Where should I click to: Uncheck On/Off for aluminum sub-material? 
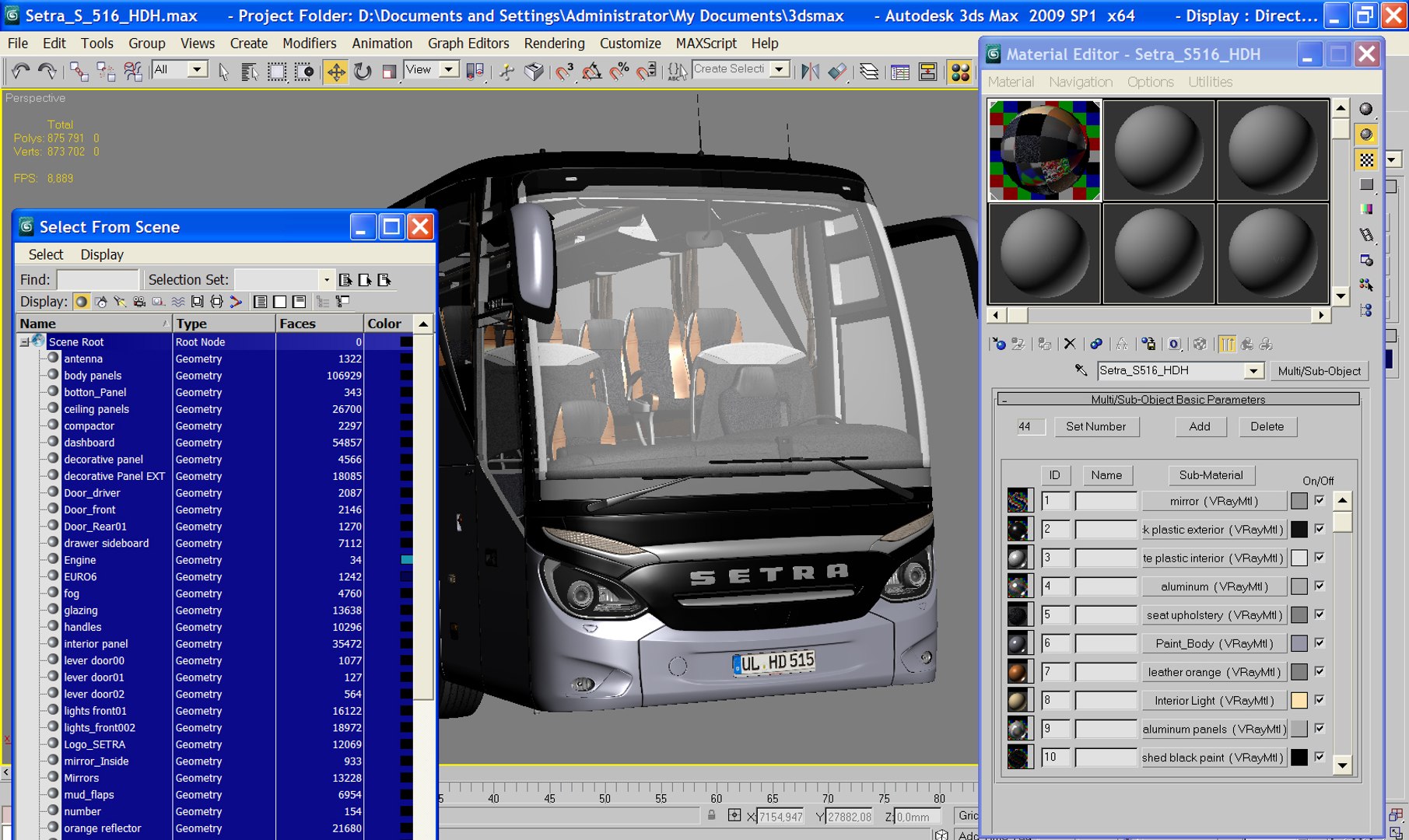1320,586
